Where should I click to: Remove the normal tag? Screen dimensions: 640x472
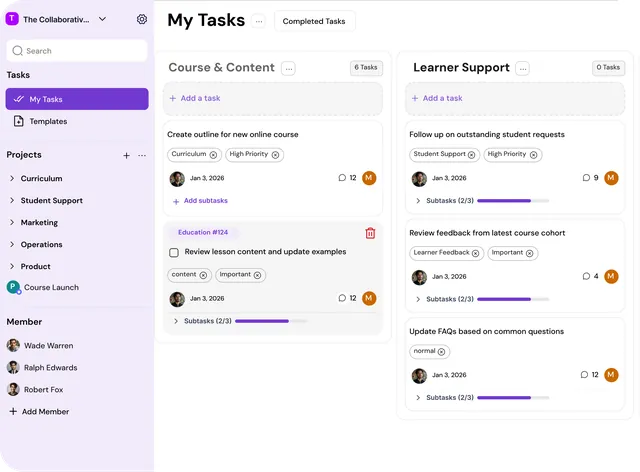click(441, 352)
